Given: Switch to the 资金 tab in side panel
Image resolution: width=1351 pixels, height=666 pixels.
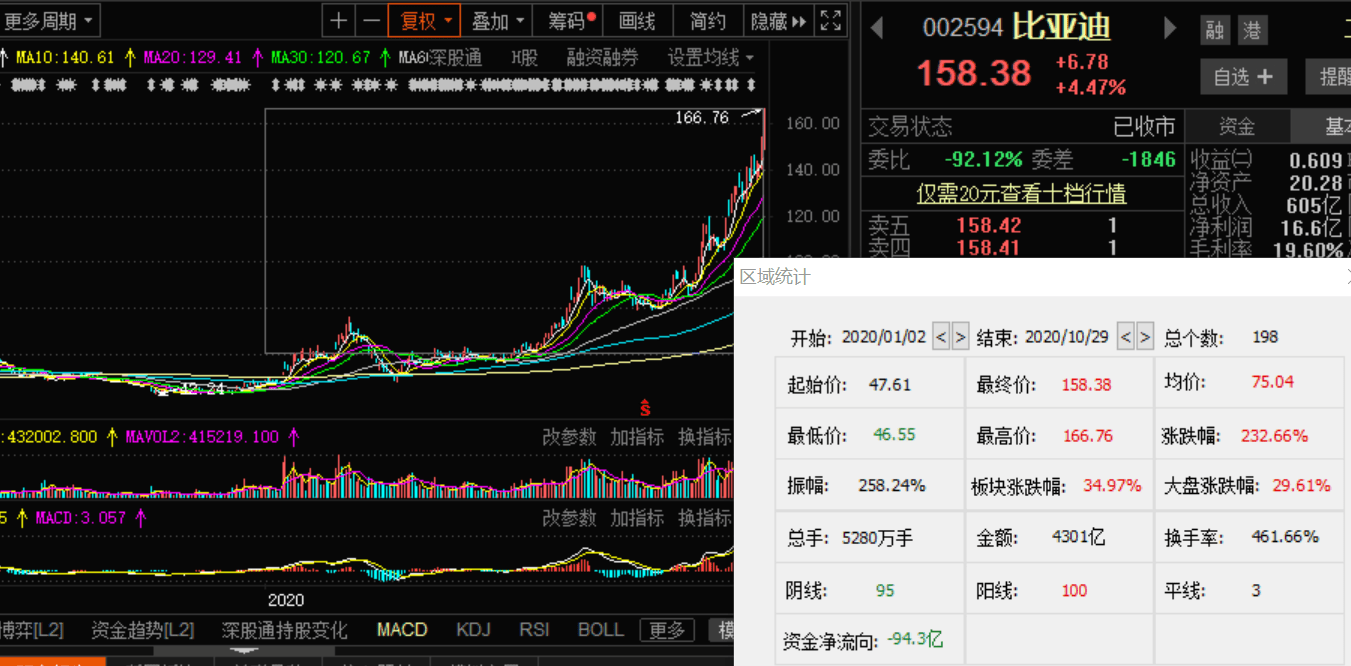Looking at the screenshot, I should [1237, 126].
